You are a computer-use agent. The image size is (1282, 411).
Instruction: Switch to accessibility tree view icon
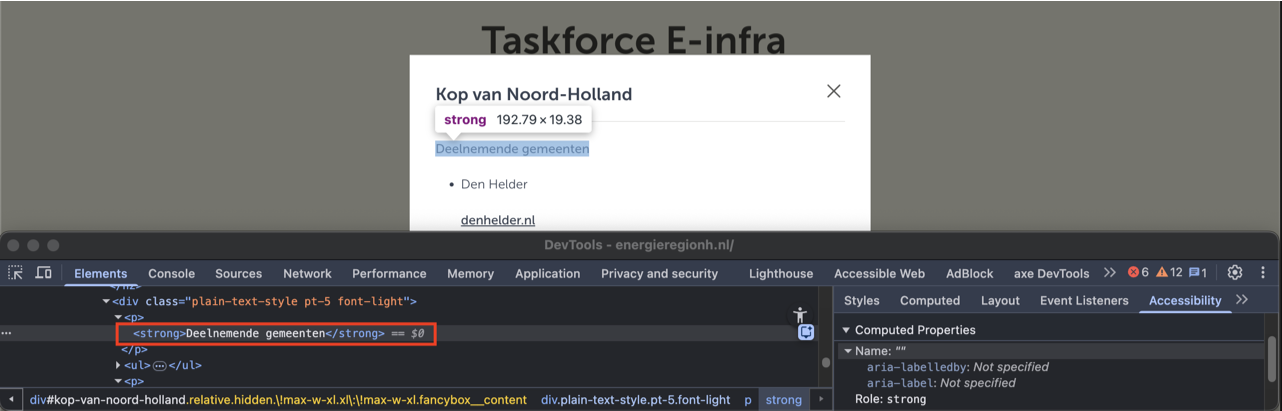point(800,315)
